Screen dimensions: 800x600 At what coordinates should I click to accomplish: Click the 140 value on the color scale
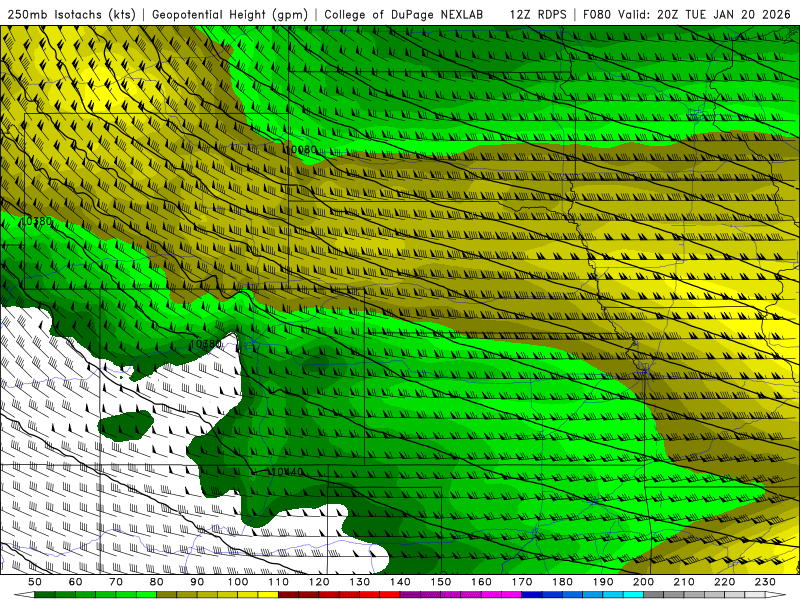click(x=400, y=582)
